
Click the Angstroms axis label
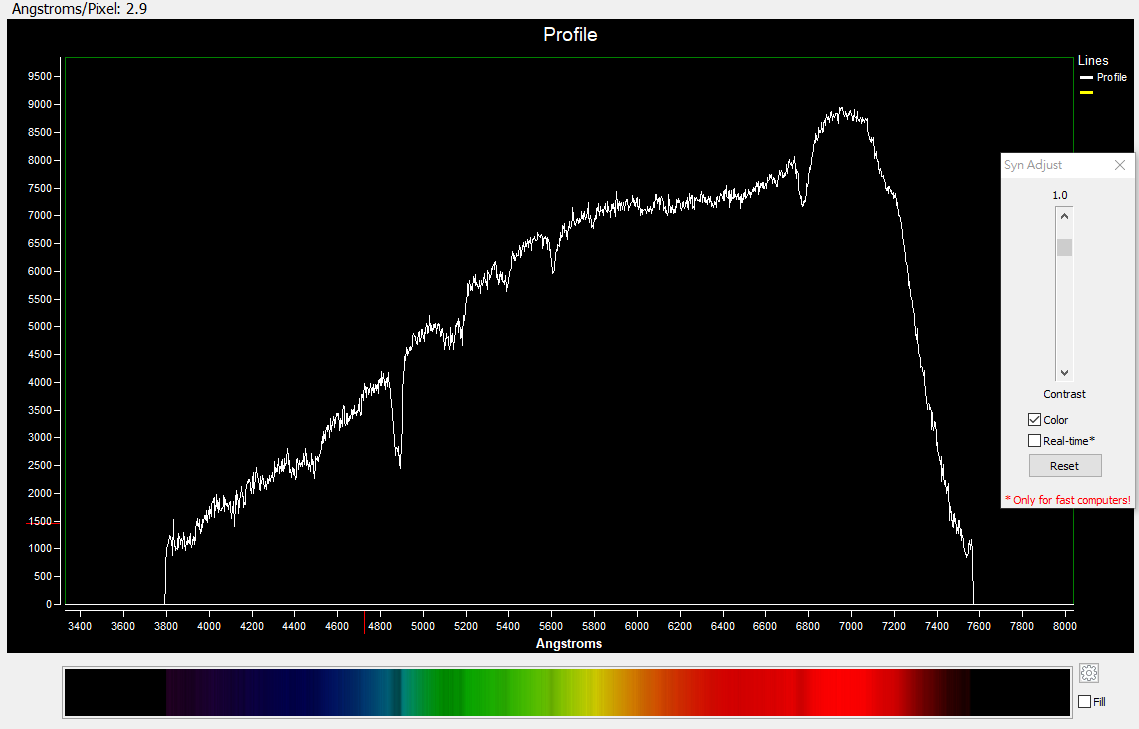569,644
